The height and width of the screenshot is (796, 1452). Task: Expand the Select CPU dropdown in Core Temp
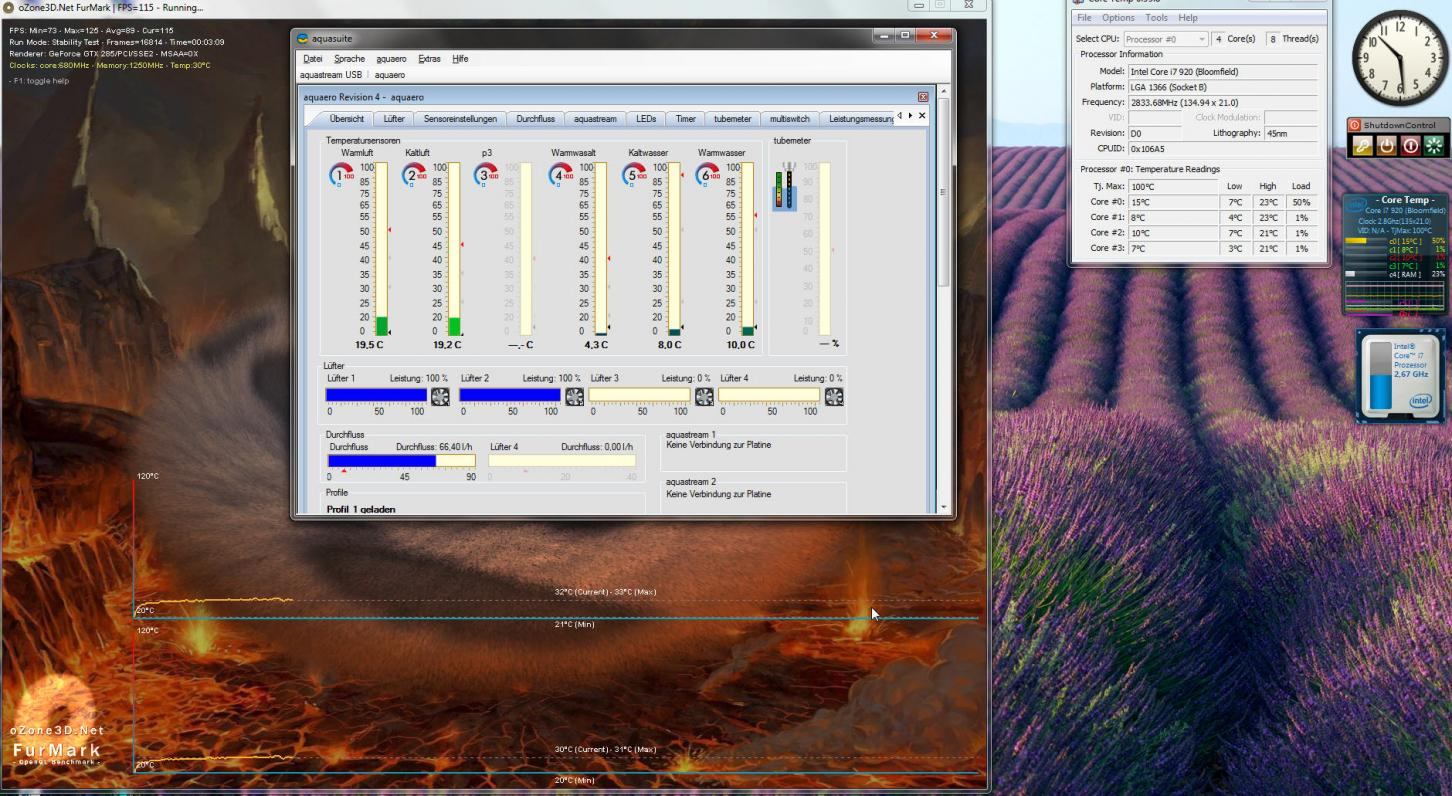(x=1165, y=39)
